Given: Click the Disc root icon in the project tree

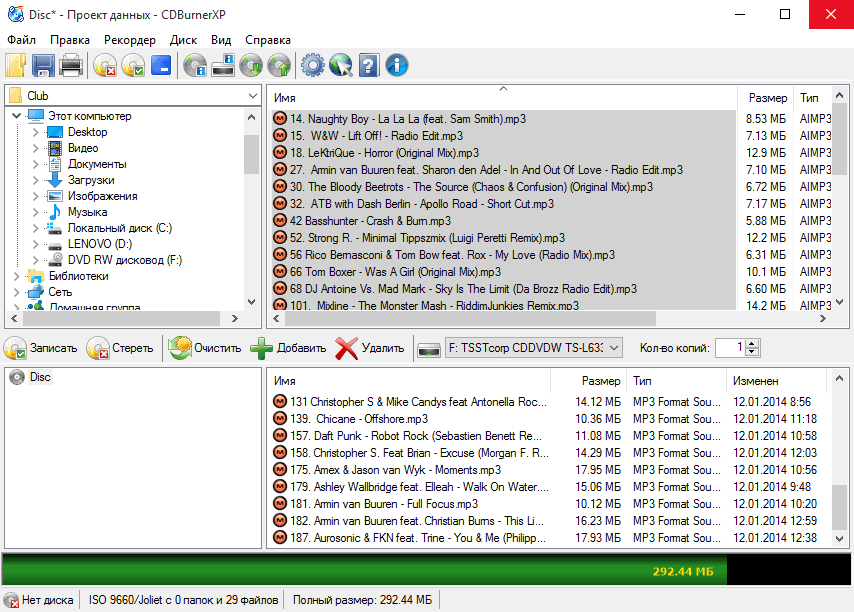Looking at the screenshot, I should click(x=17, y=377).
